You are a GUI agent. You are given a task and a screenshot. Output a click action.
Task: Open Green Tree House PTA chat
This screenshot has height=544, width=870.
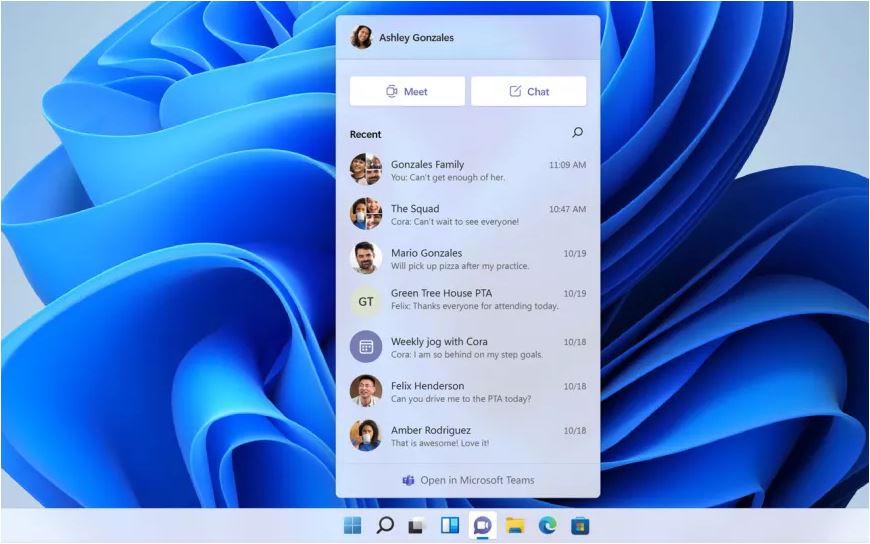[x=468, y=299]
